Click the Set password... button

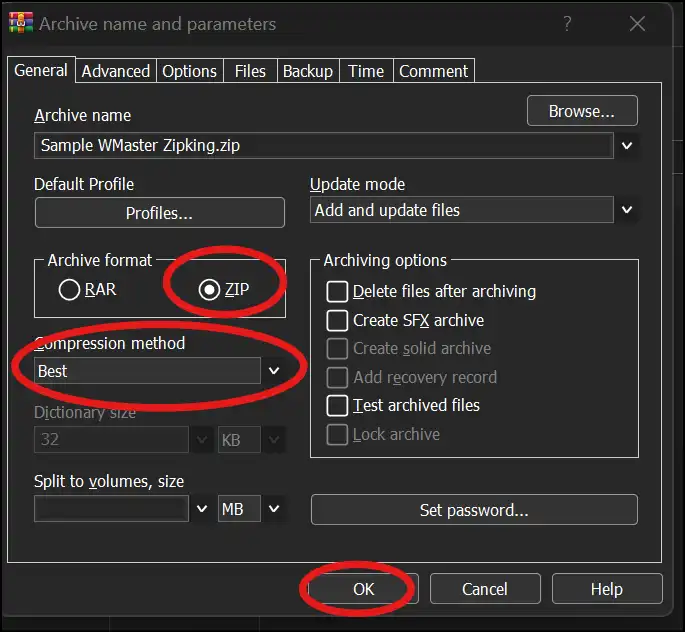[474, 510]
